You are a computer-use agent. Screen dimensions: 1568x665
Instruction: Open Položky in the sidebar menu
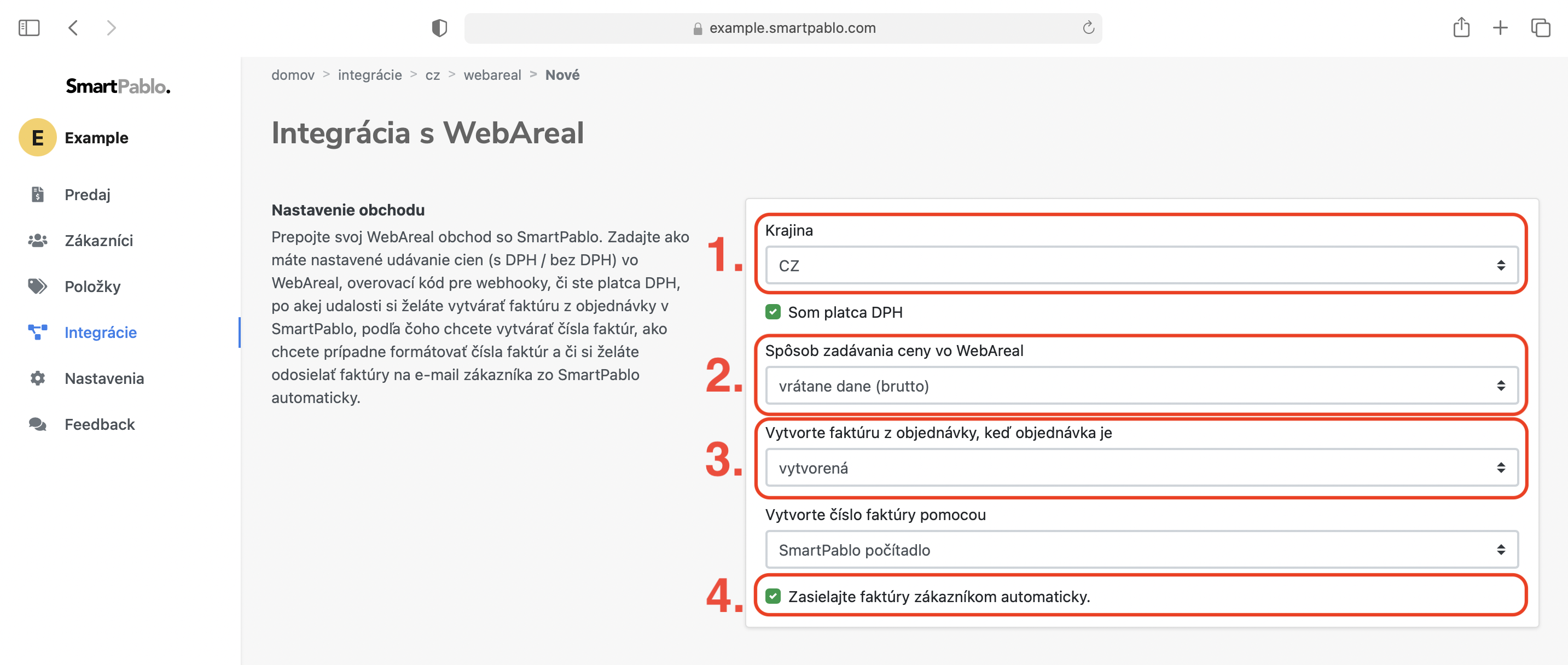click(x=92, y=287)
